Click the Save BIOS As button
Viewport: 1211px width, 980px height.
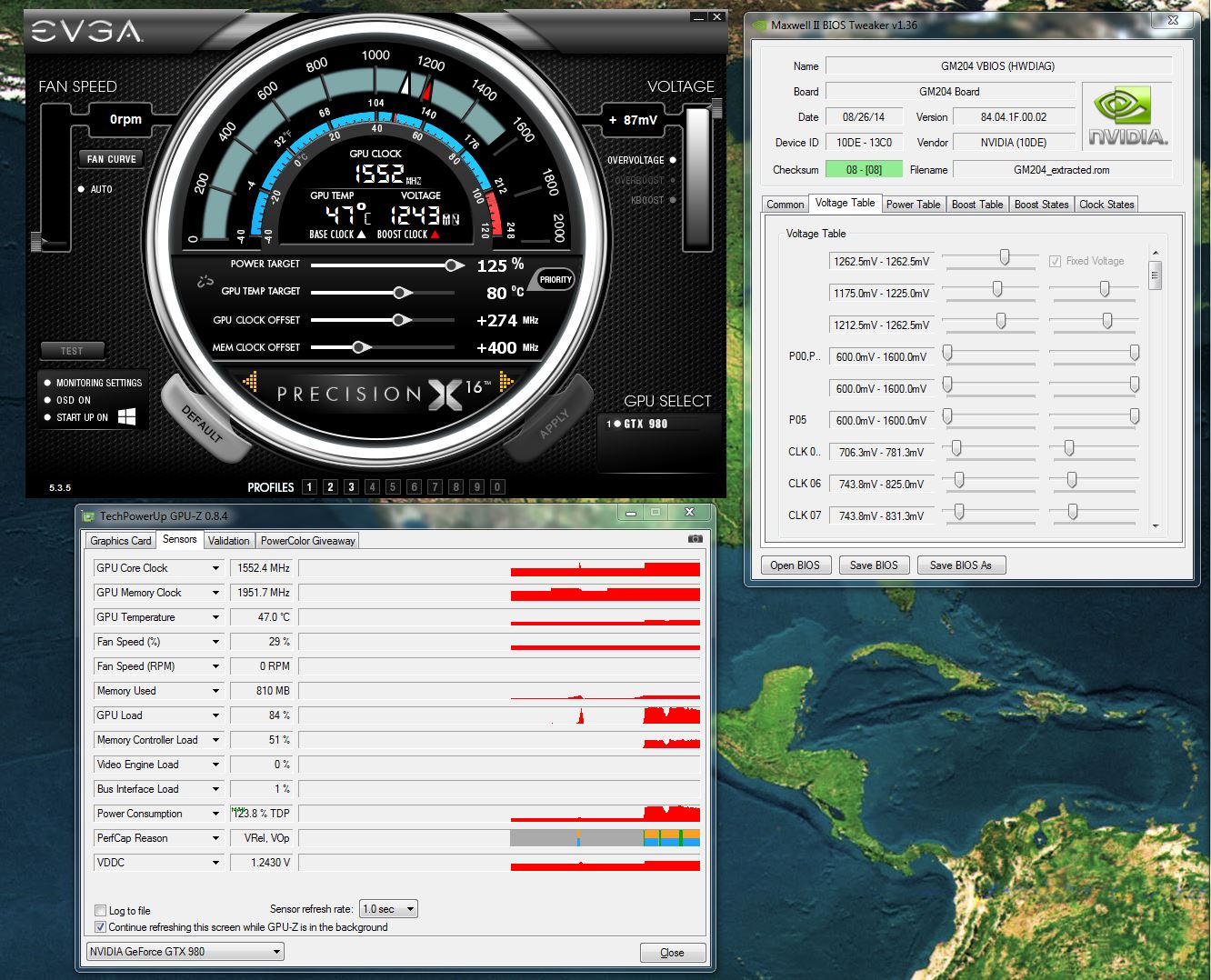coord(961,565)
